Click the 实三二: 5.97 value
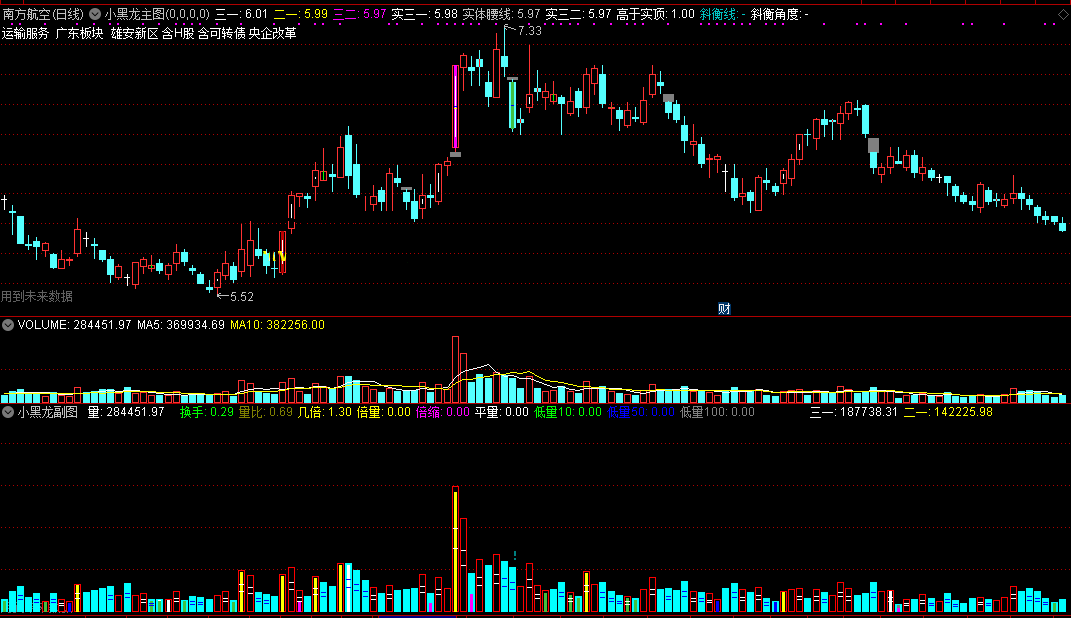 [x=578, y=14]
